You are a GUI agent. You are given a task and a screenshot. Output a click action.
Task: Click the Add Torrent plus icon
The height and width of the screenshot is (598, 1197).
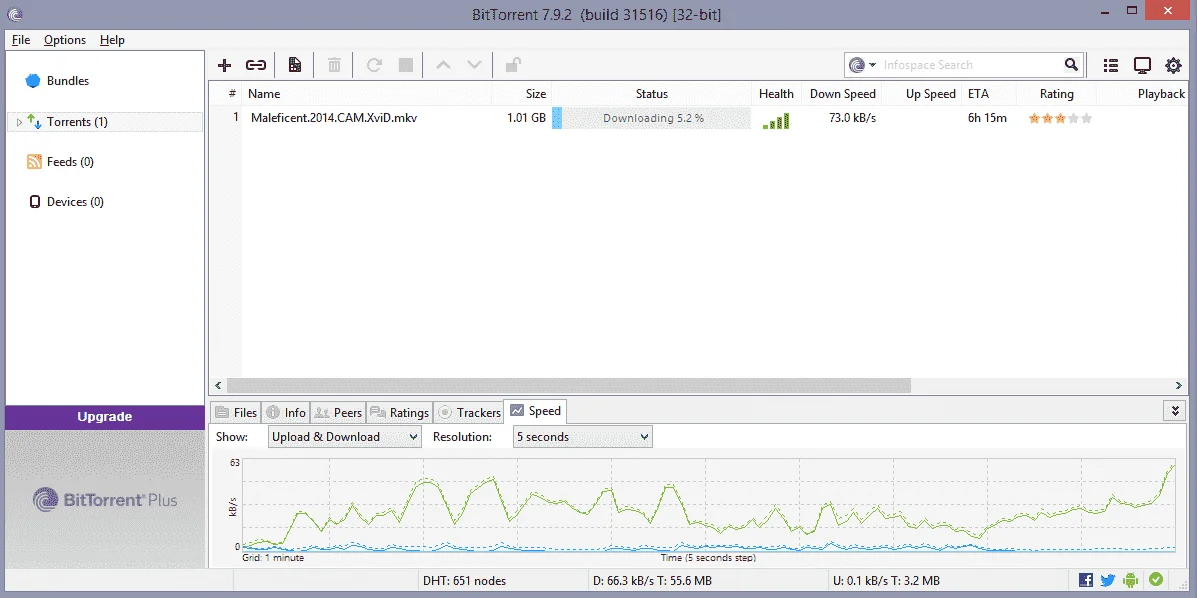[x=224, y=65]
